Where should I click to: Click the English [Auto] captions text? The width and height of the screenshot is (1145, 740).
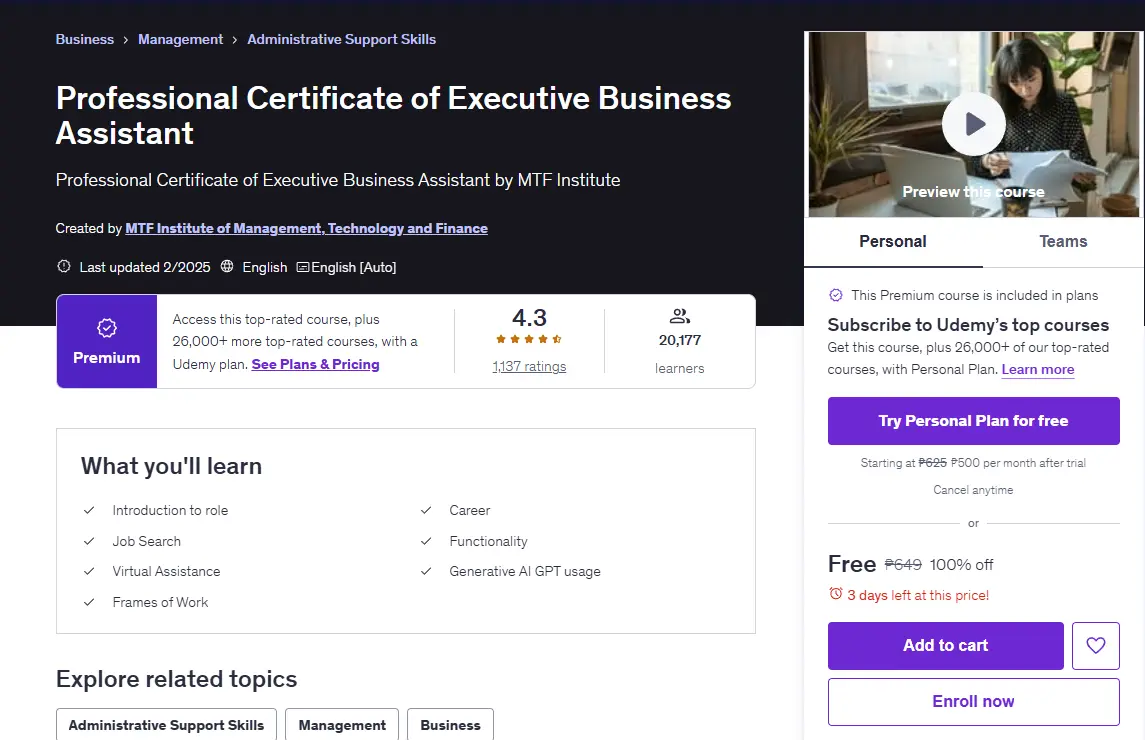353,267
